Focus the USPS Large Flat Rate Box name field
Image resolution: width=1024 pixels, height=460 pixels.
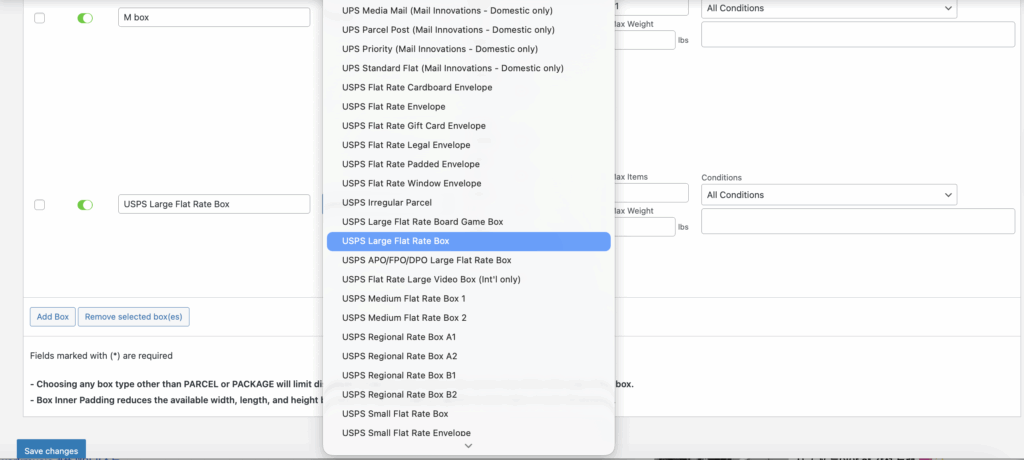213,204
